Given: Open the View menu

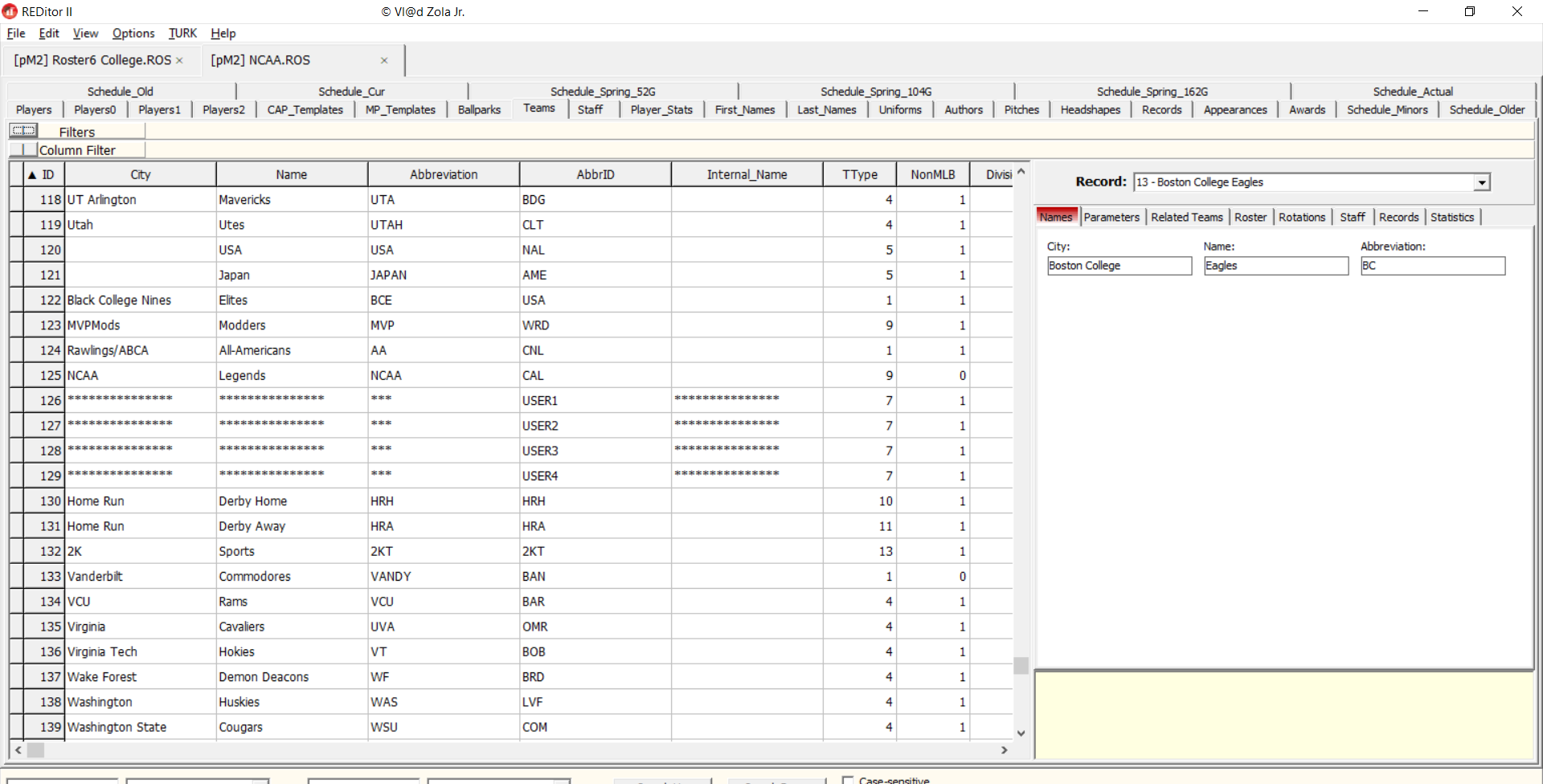Looking at the screenshot, I should (85, 33).
